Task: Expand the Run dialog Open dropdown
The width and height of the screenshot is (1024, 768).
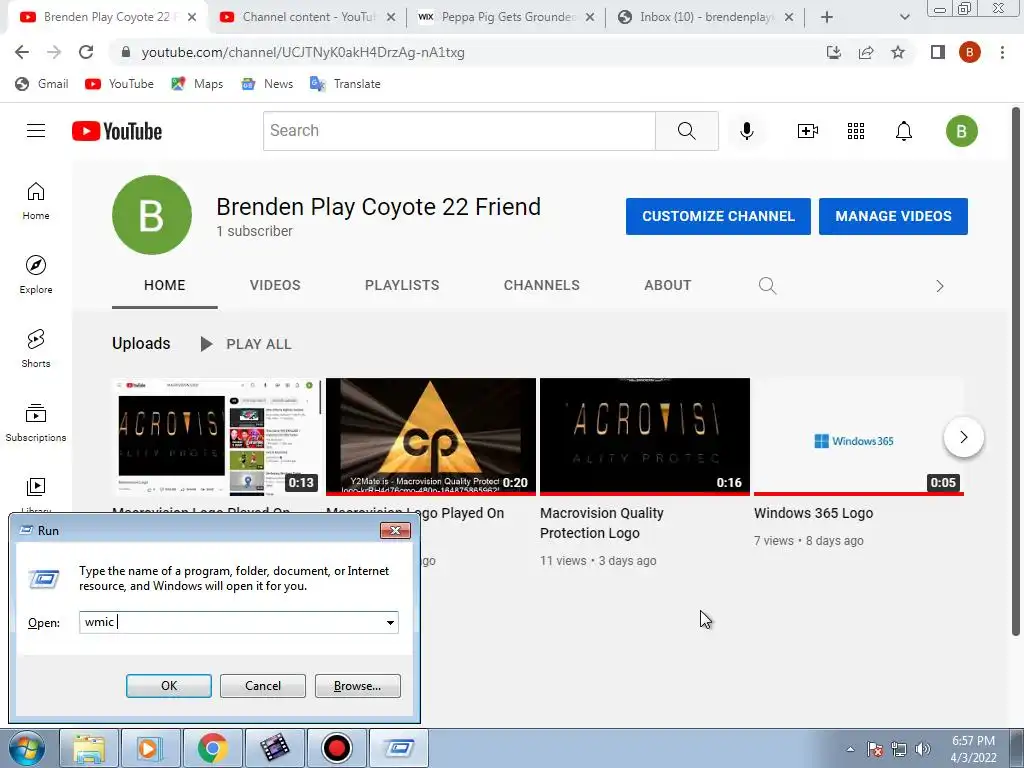Action: pos(390,622)
